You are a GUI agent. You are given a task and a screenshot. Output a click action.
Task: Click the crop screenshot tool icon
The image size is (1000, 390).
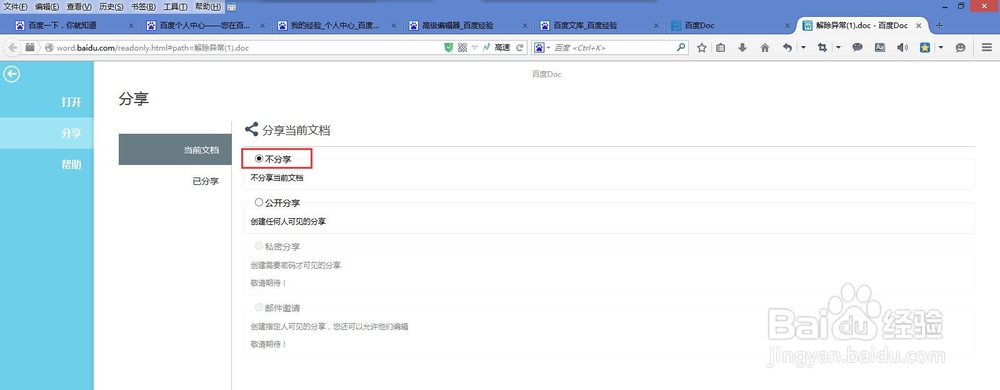[822, 47]
